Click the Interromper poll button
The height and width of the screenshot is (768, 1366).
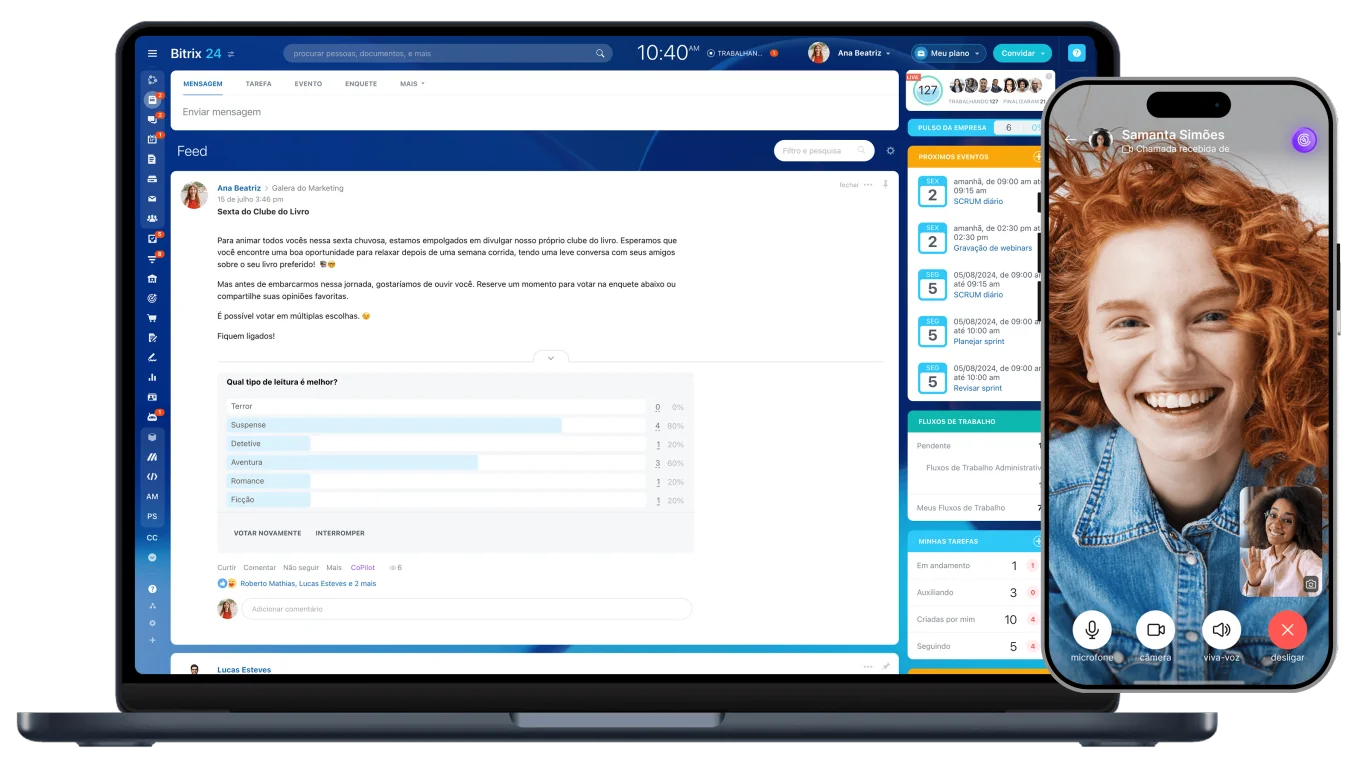click(340, 533)
